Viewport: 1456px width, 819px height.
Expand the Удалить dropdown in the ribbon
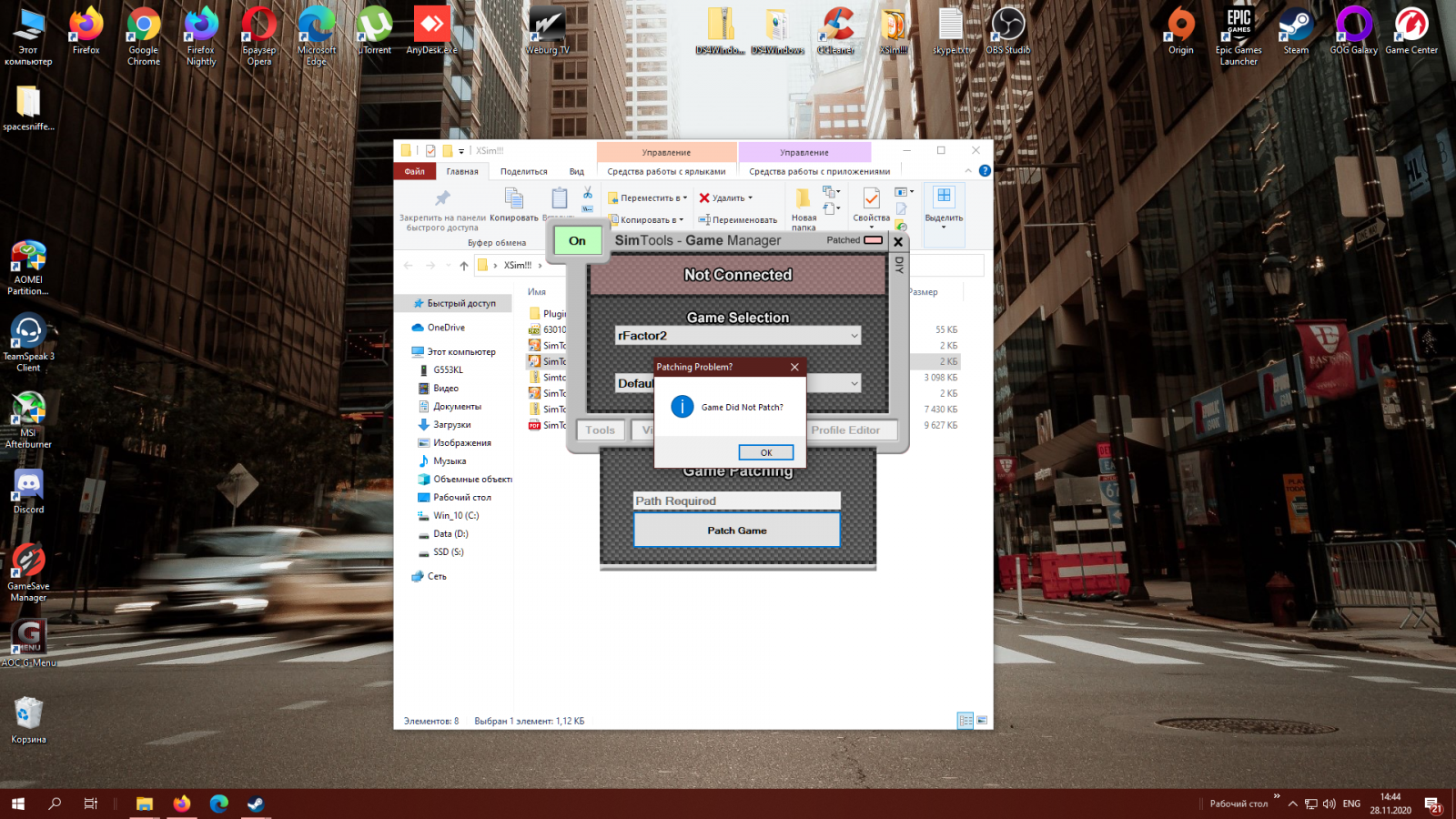coord(750,197)
